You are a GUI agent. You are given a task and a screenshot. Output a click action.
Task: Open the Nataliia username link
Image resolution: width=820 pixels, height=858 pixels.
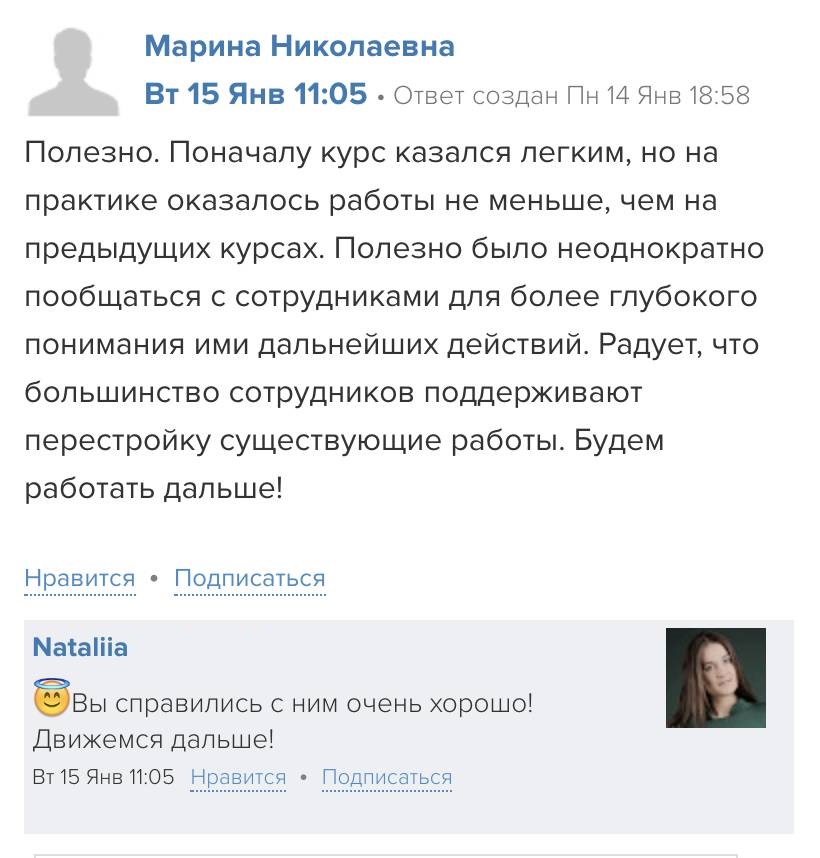point(81,647)
